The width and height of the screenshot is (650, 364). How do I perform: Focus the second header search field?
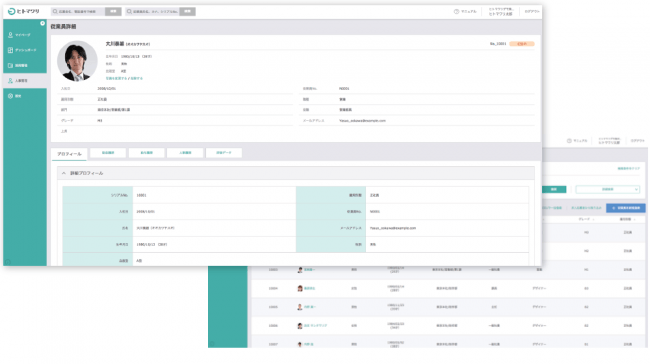coord(153,12)
